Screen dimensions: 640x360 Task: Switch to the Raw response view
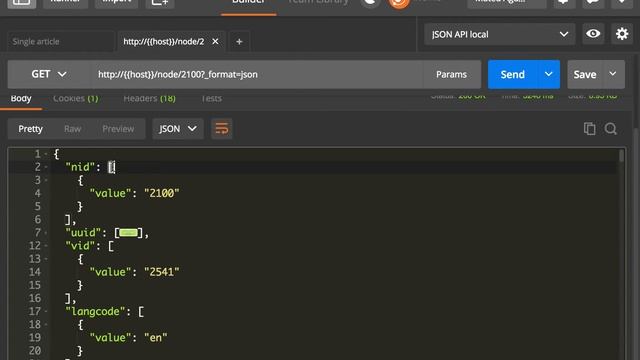click(x=72, y=129)
